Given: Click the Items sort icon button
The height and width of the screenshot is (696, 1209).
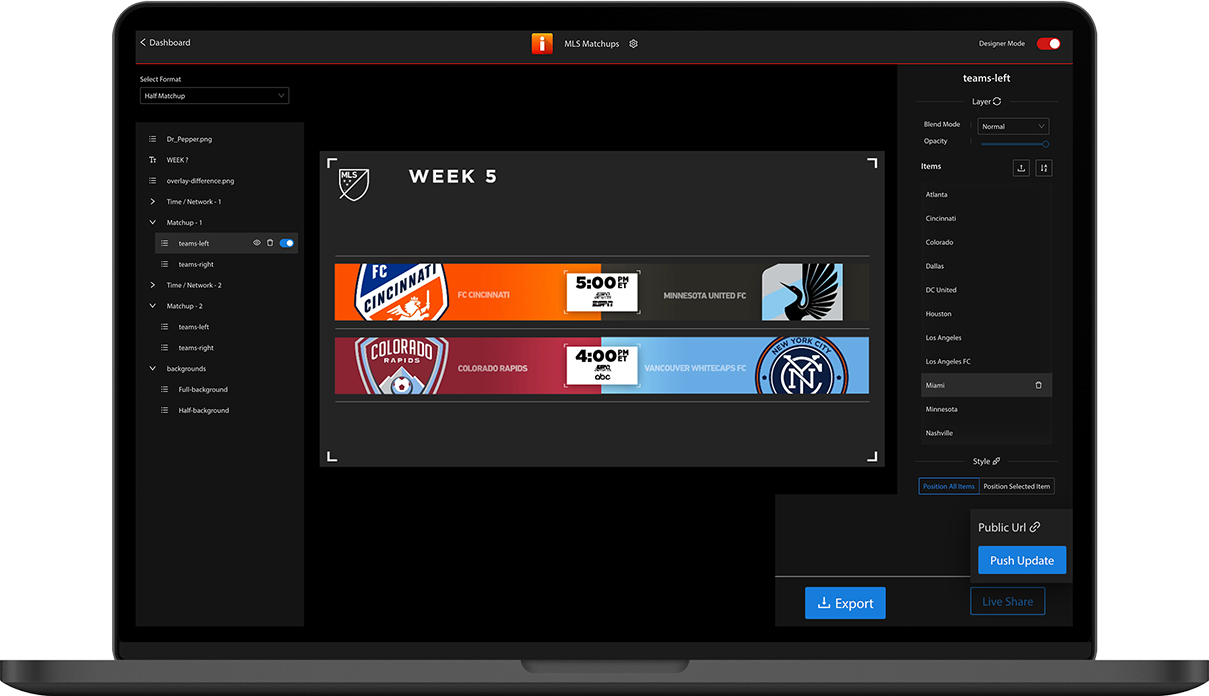Looking at the screenshot, I should tap(1043, 168).
